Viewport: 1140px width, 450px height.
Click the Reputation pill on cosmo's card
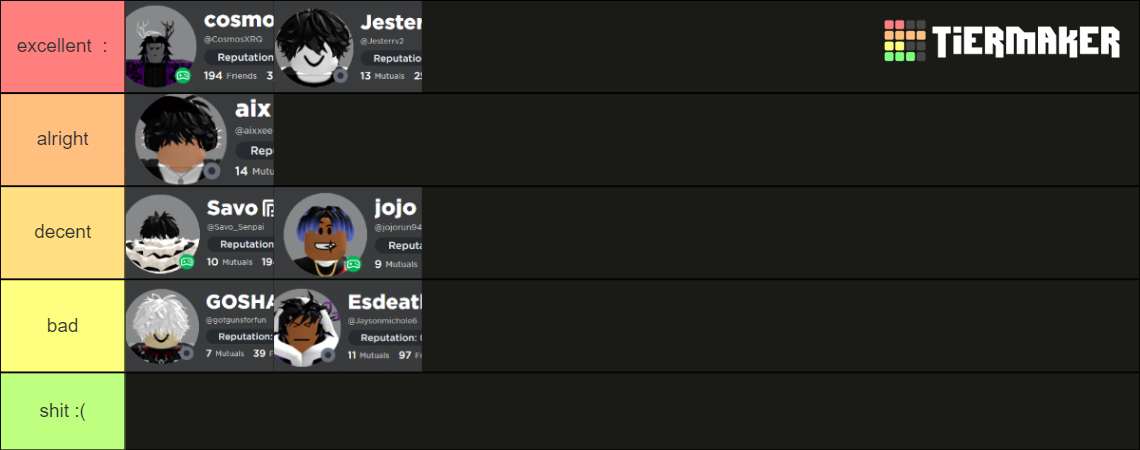[240, 58]
